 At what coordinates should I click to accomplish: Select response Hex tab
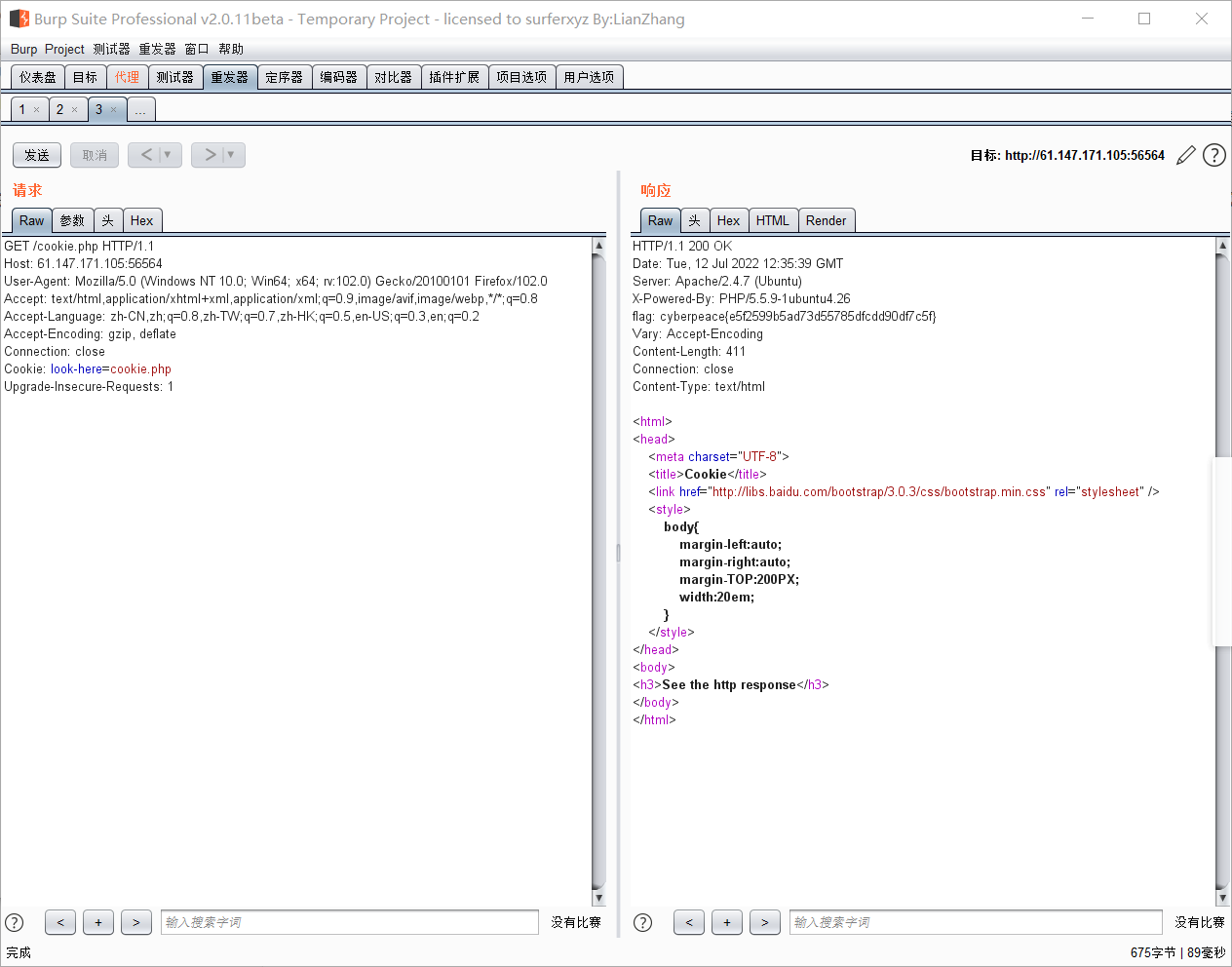[729, 220]
